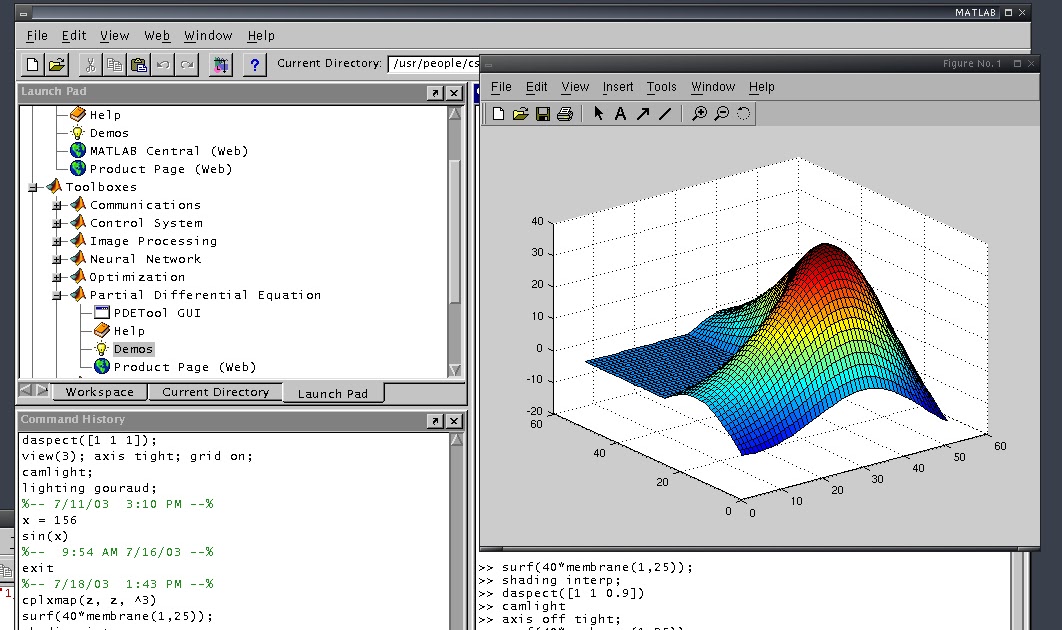Viewport: 1062px width, 630px height.
Task: Open PDETool GUI from Launch Pad
Action: [157, 313]
